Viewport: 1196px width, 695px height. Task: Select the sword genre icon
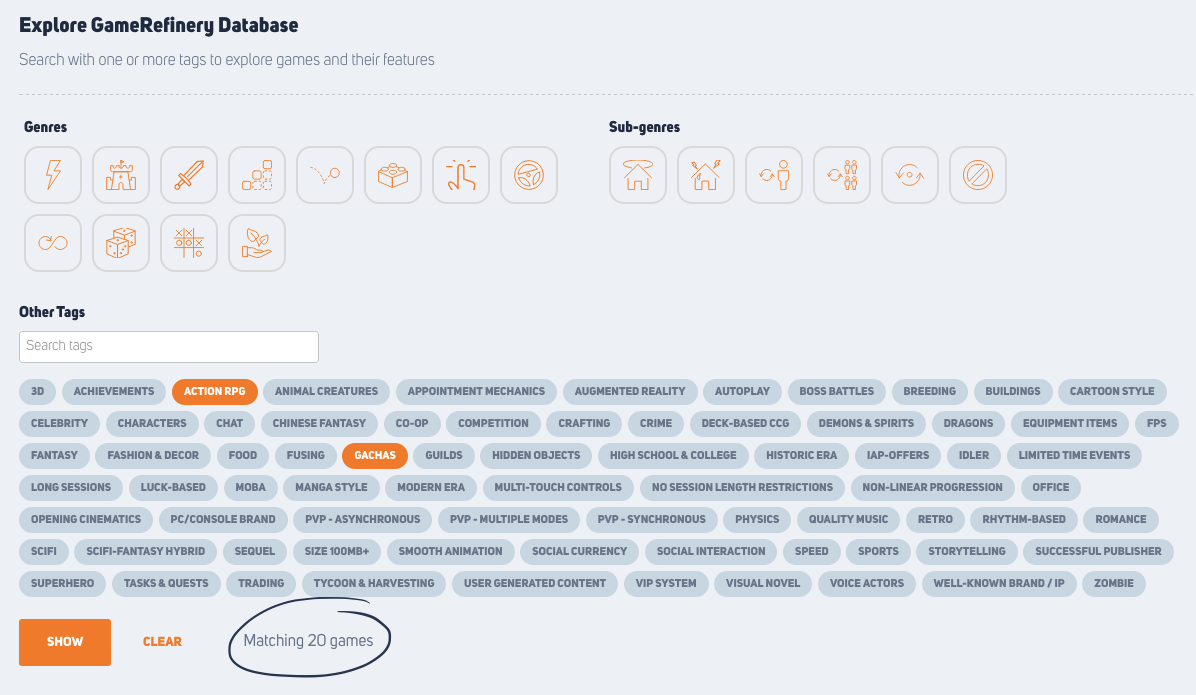pos(188,174)
